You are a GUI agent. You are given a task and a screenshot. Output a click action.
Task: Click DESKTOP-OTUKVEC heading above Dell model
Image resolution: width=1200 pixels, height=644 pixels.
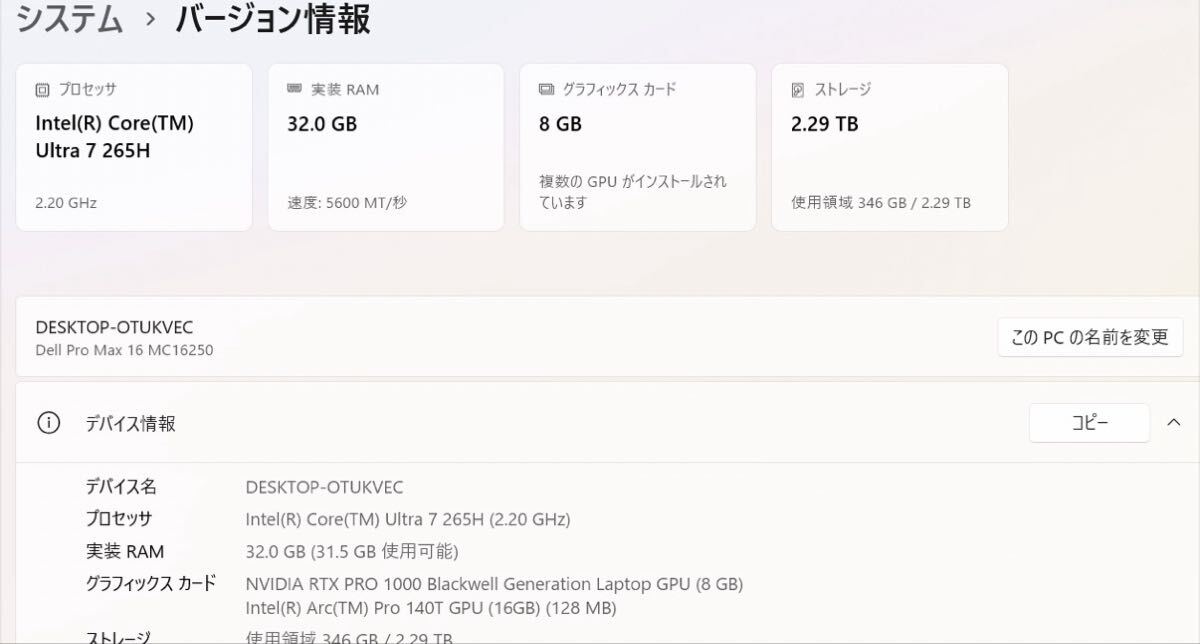coord(114,327)
